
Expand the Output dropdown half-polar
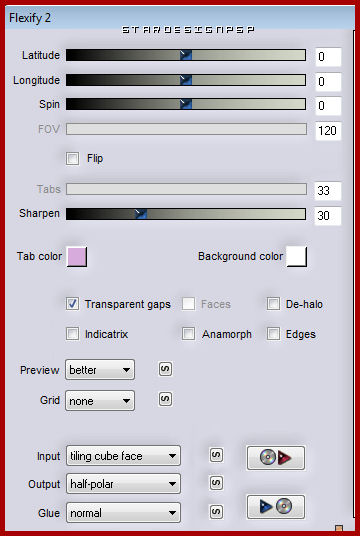tap(123, 484)
